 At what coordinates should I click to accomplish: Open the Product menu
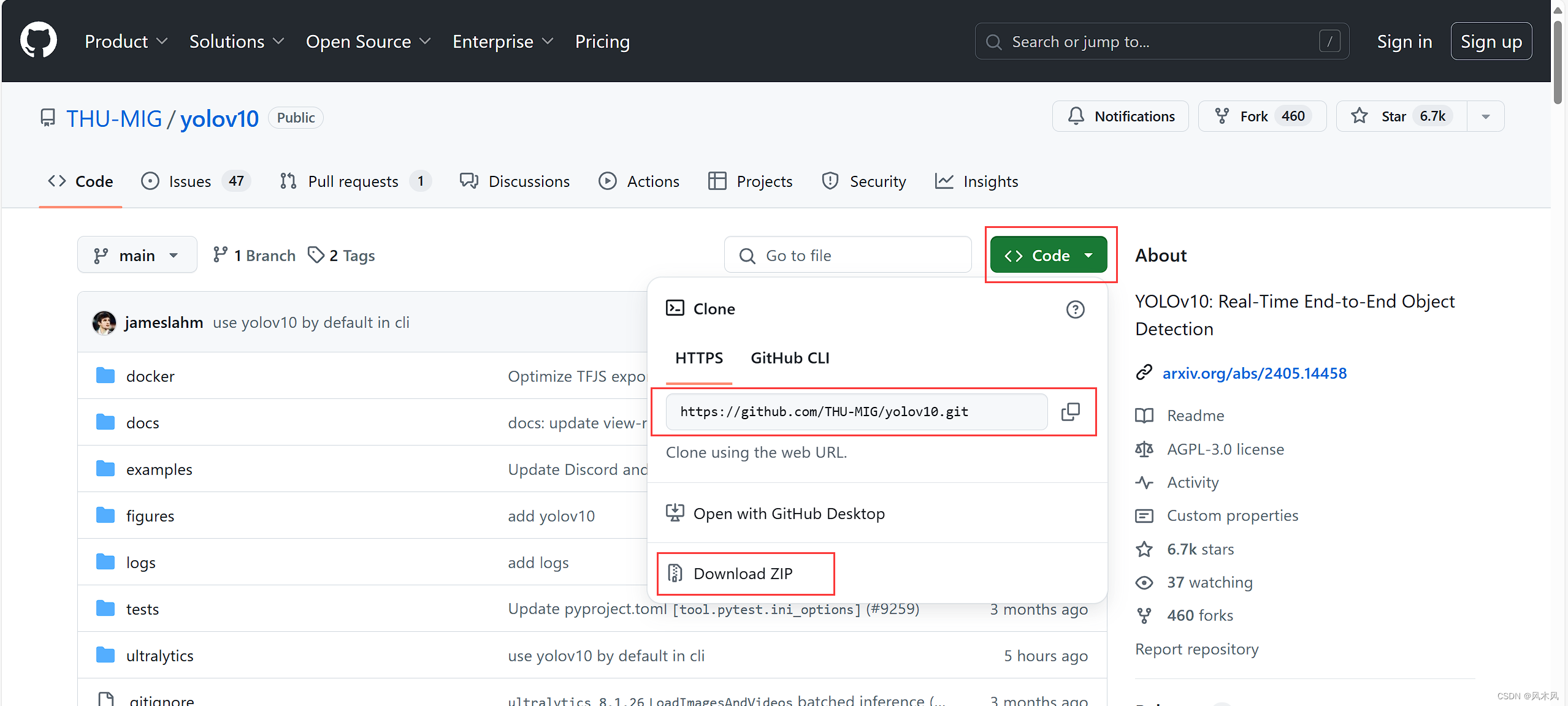[126, 42]
